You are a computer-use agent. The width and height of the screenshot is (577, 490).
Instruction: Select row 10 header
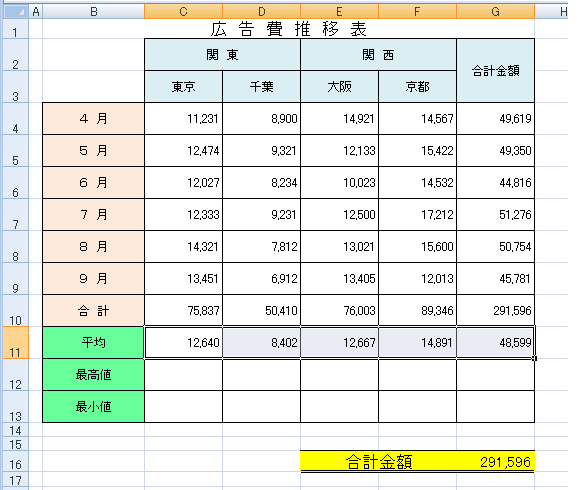(15, 310)
